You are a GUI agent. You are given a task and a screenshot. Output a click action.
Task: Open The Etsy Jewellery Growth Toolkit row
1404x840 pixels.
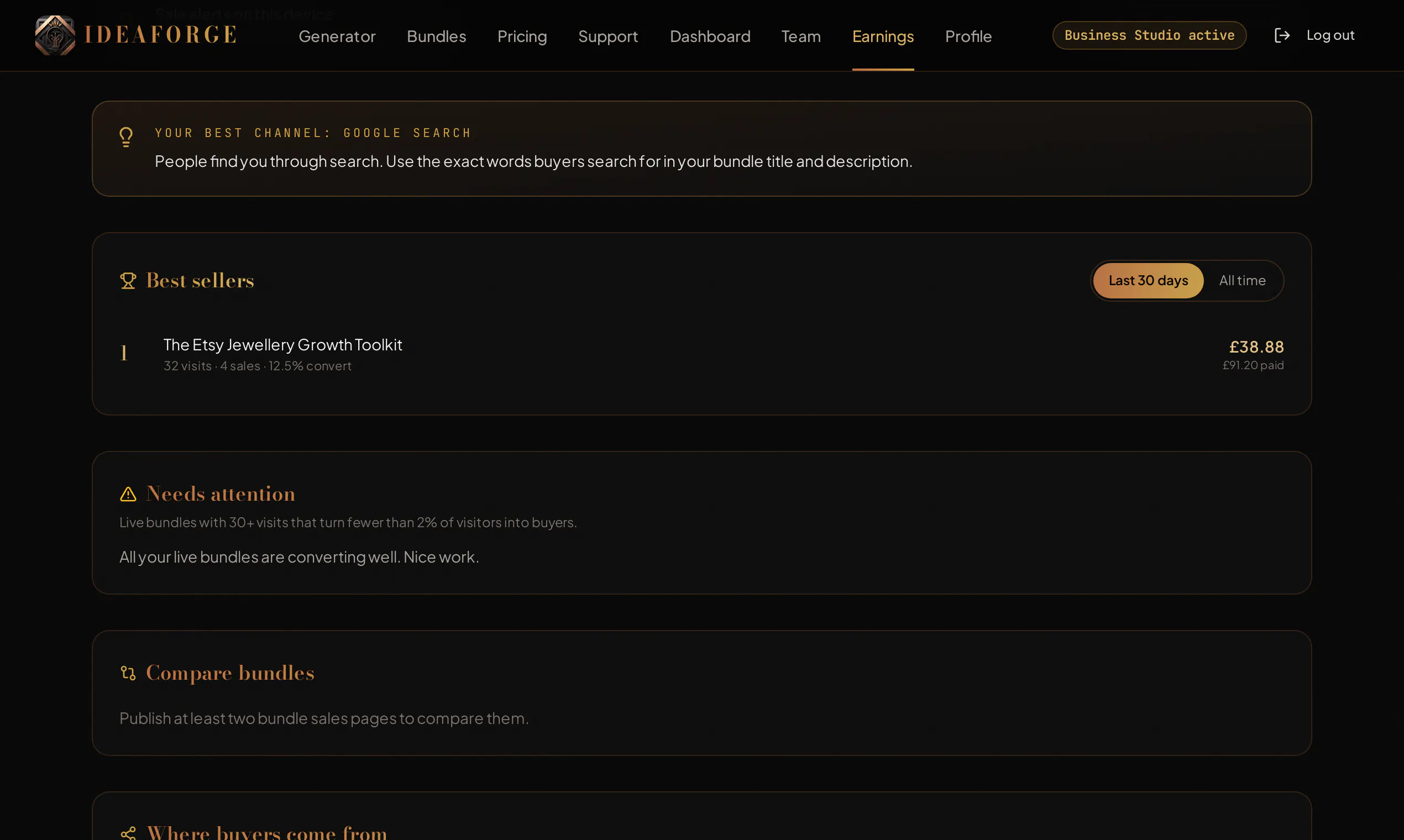click(701, 354)
